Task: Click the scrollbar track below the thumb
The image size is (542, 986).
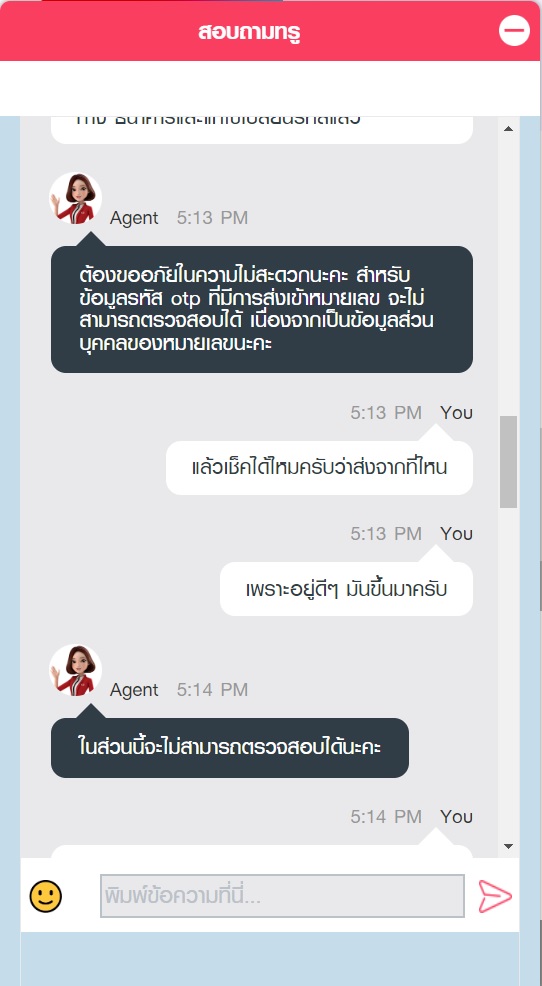Action: point(509,673)
